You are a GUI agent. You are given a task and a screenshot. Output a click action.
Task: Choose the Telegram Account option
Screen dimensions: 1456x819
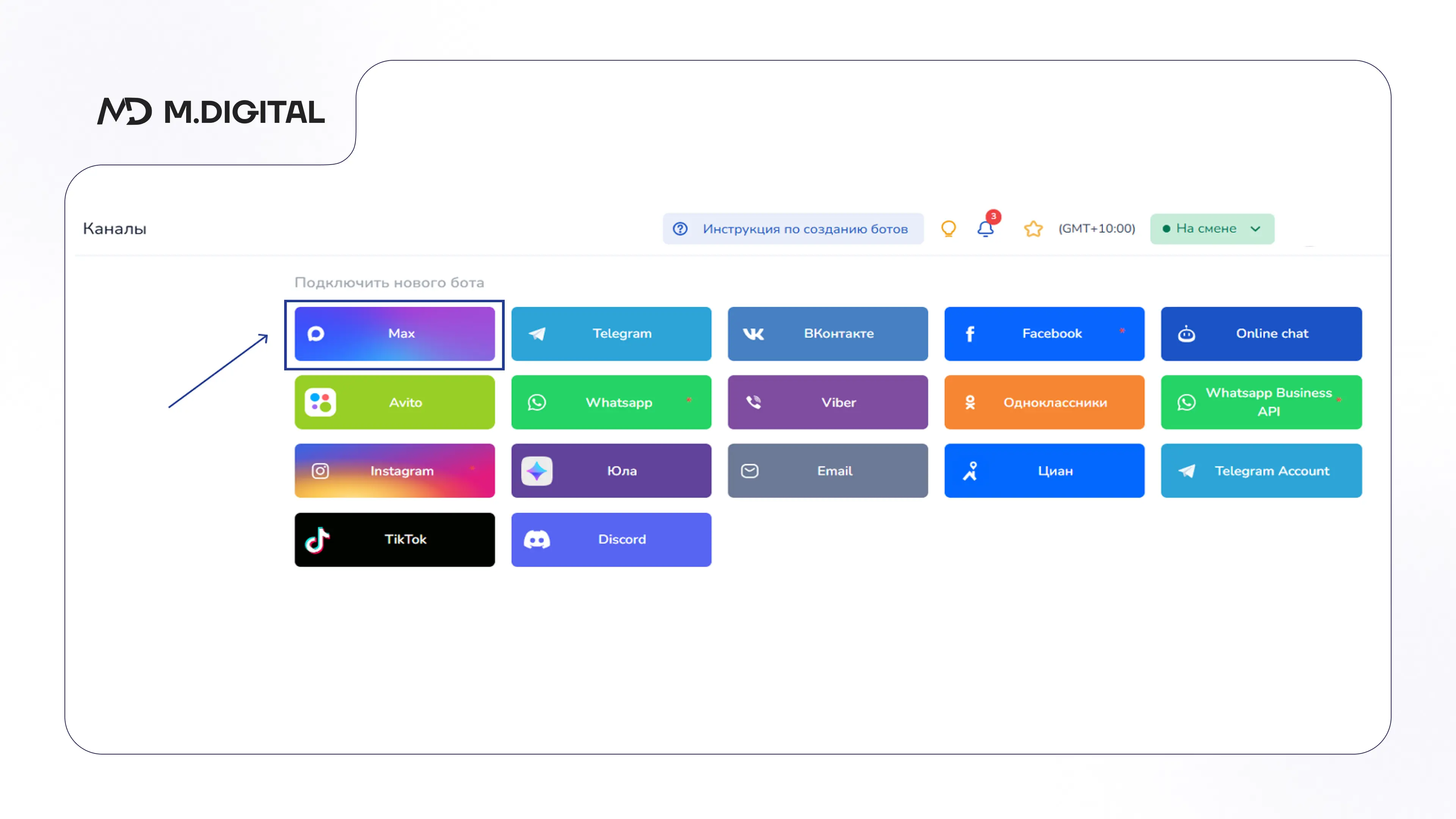pos(1261,471)
